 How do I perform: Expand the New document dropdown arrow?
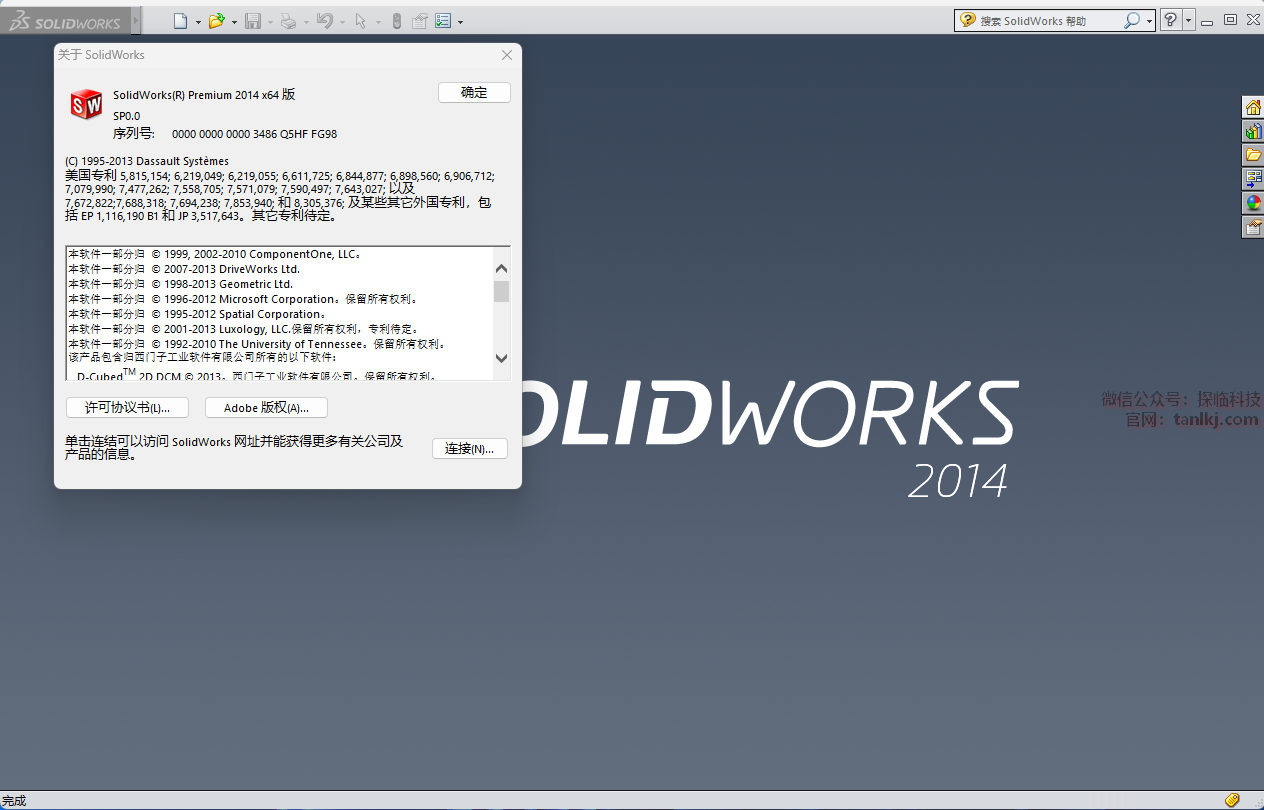[x=198, y=22]
